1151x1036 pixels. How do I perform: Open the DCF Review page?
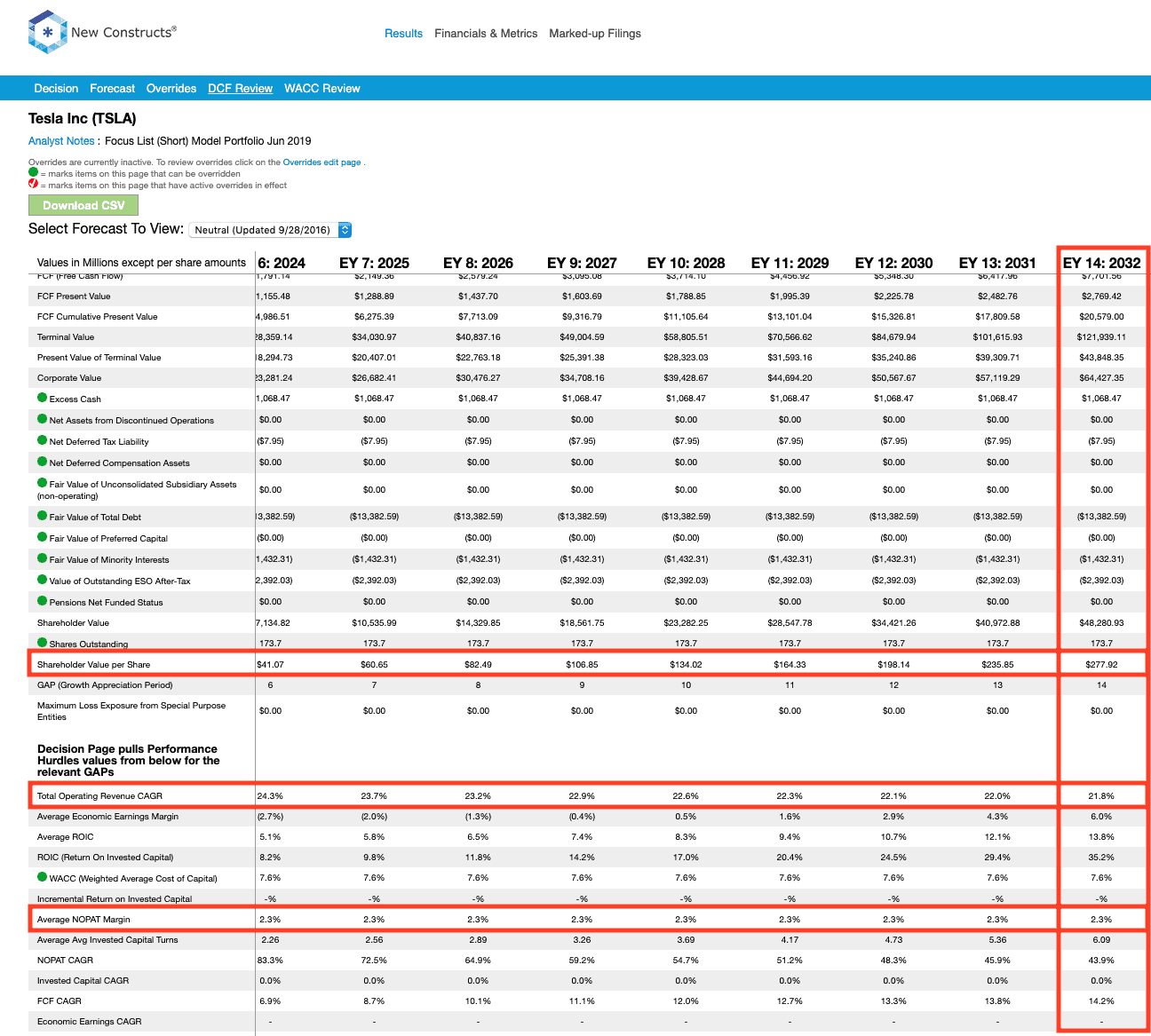click(x=240, y=89)
